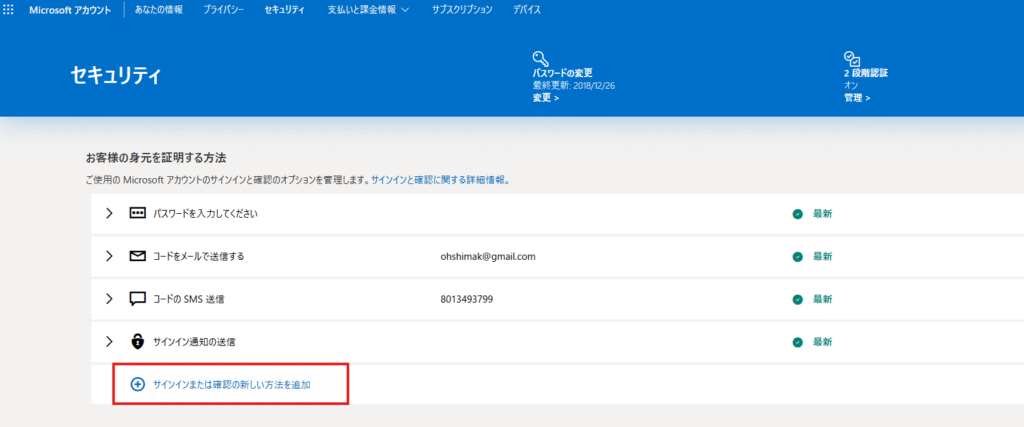
Task: Open the app launcher grid icon
Action: click(x=8, y=10)
